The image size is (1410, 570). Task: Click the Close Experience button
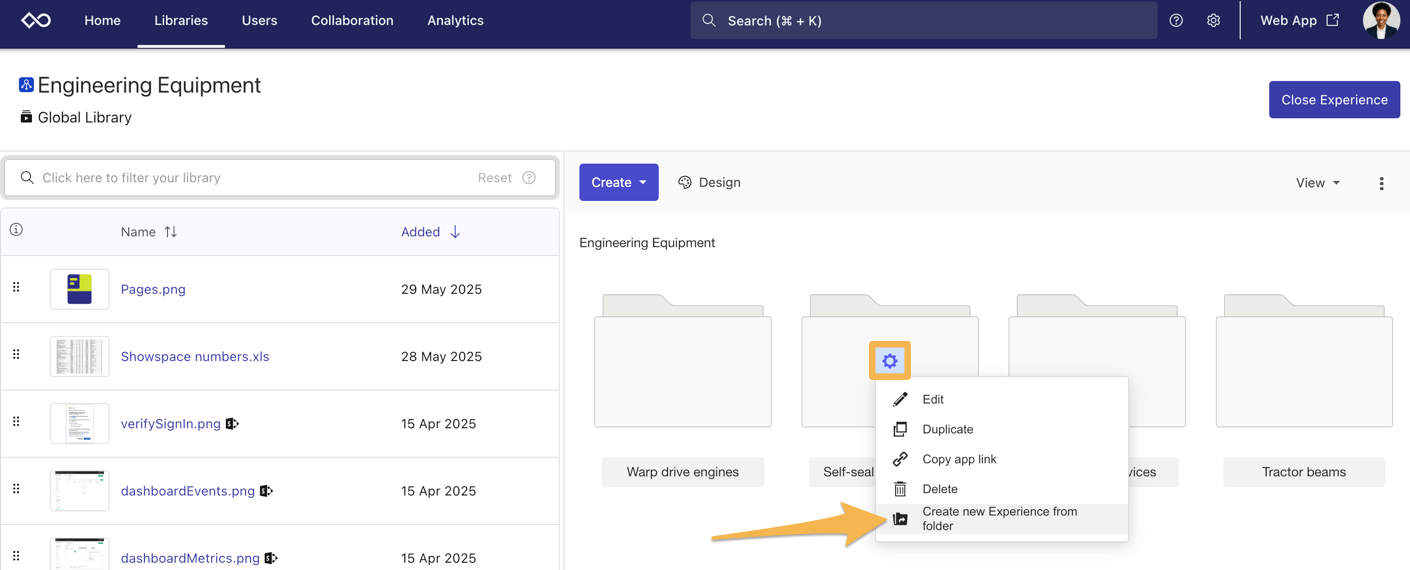pos(1334,100)
